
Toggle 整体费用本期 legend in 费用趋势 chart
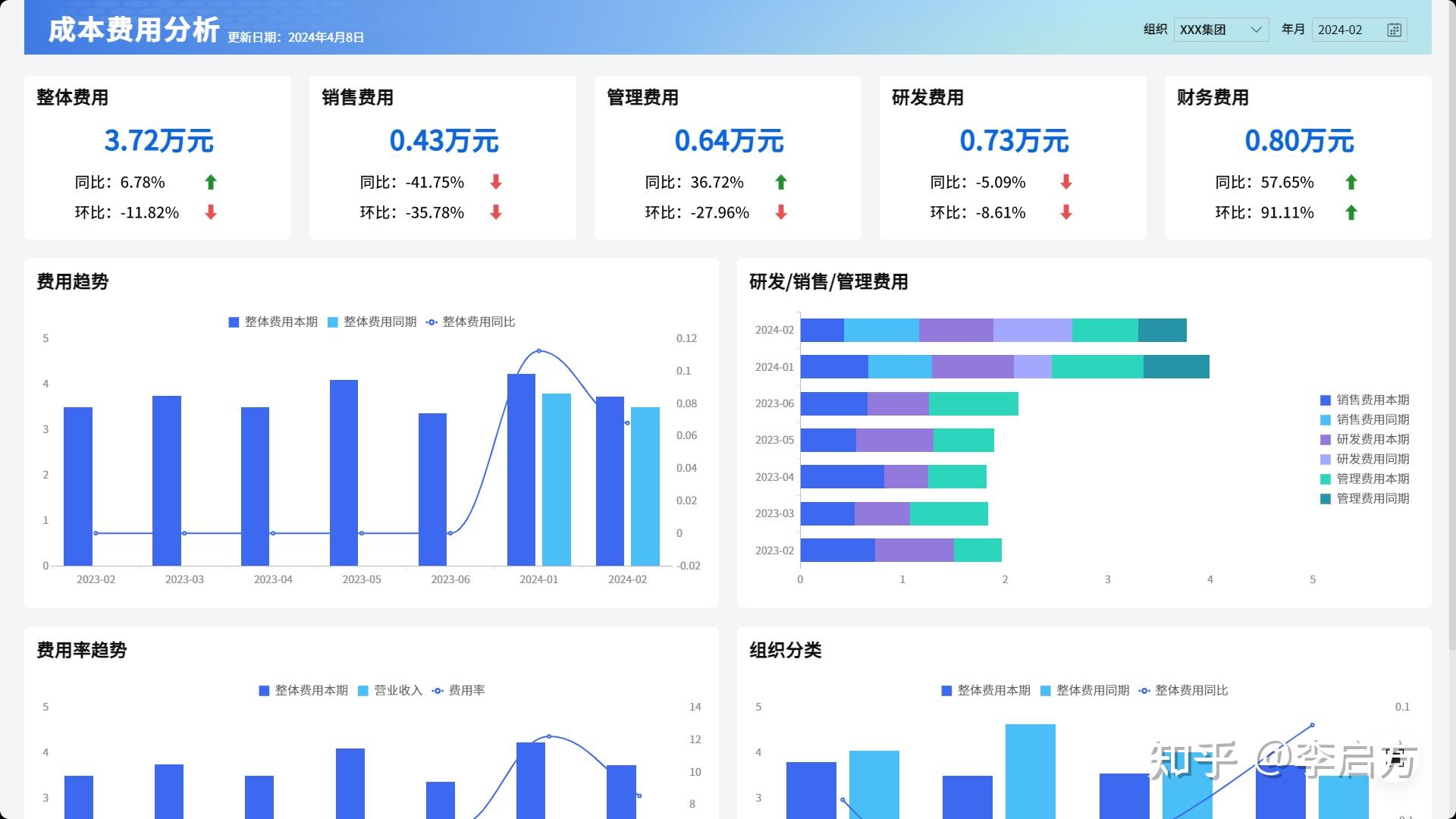273,322
